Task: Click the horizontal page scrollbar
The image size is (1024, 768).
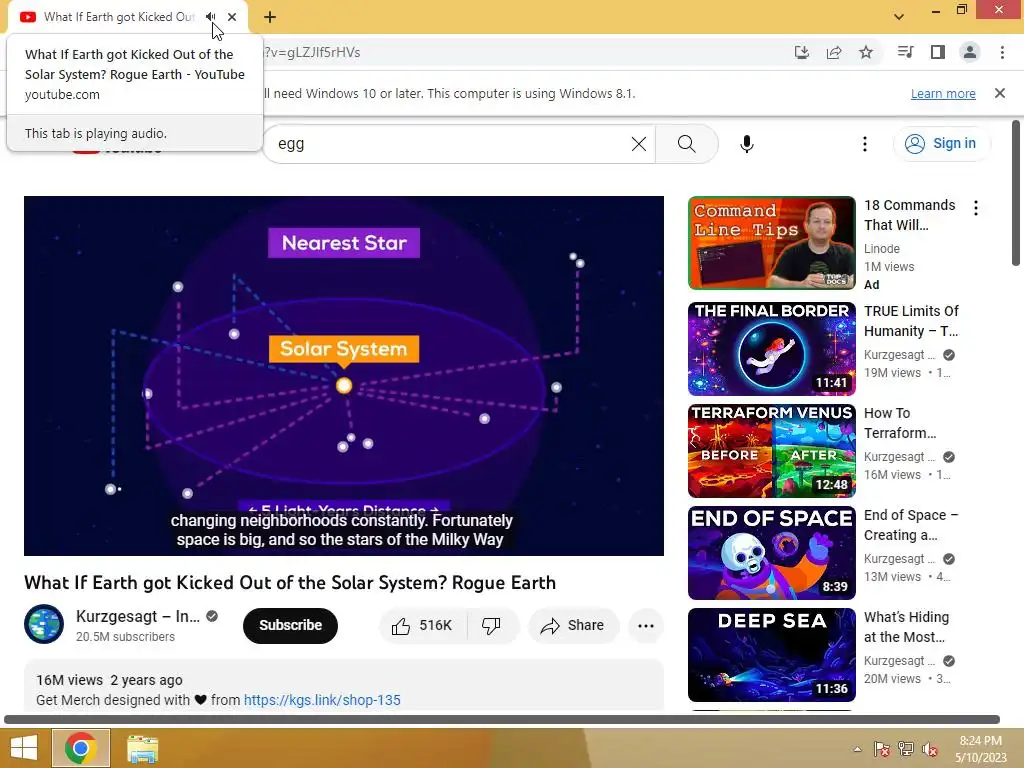Action: tap(502, 720)
